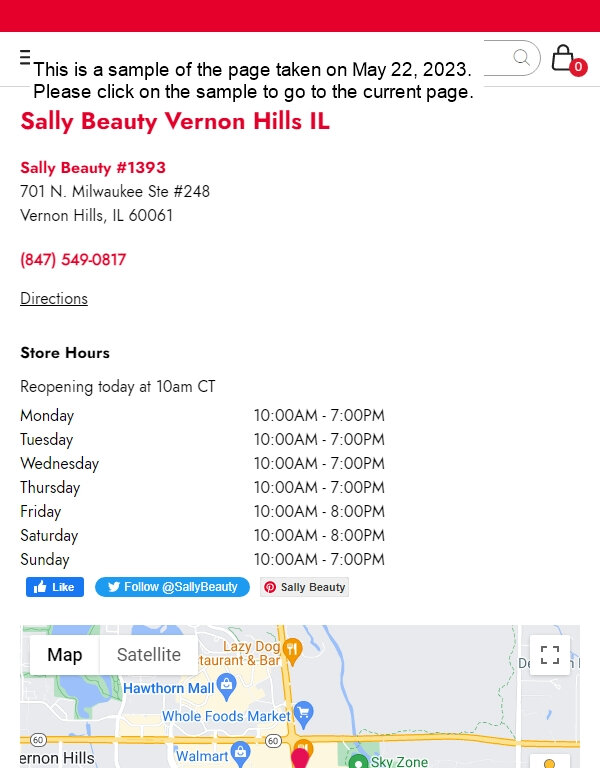Like the page on Facebook
This screenshot has width=600, height=768.
(55, 587)
